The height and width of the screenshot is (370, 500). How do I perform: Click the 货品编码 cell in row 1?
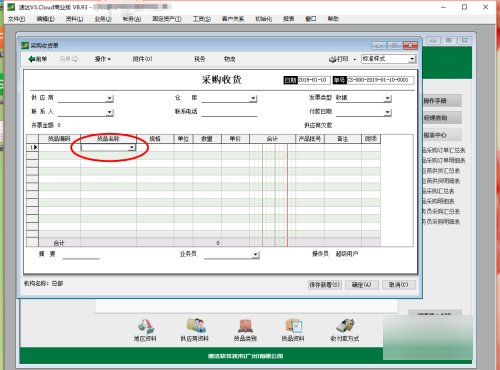click(x=60, y=147)
